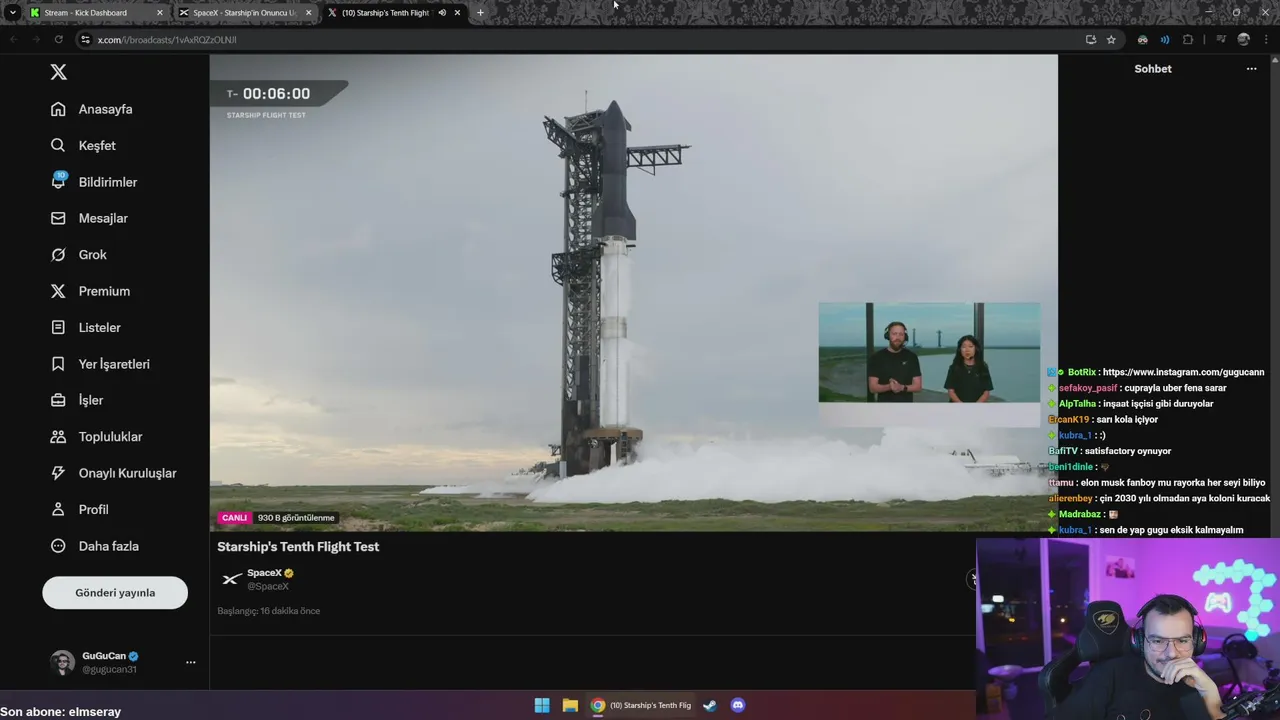The height and width of the screenshot is (720, 1280).
Task: Open Steam from the taskbar
Action: pos(710,705)
